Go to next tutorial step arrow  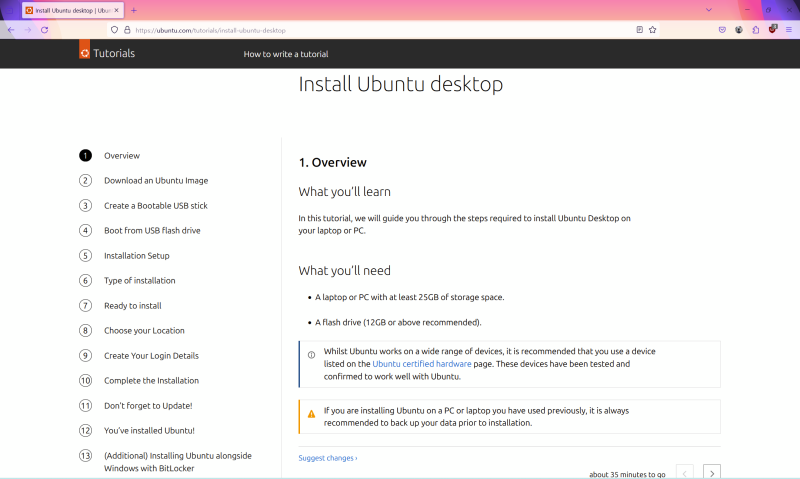pyautogui.click(x=712, y=473)
